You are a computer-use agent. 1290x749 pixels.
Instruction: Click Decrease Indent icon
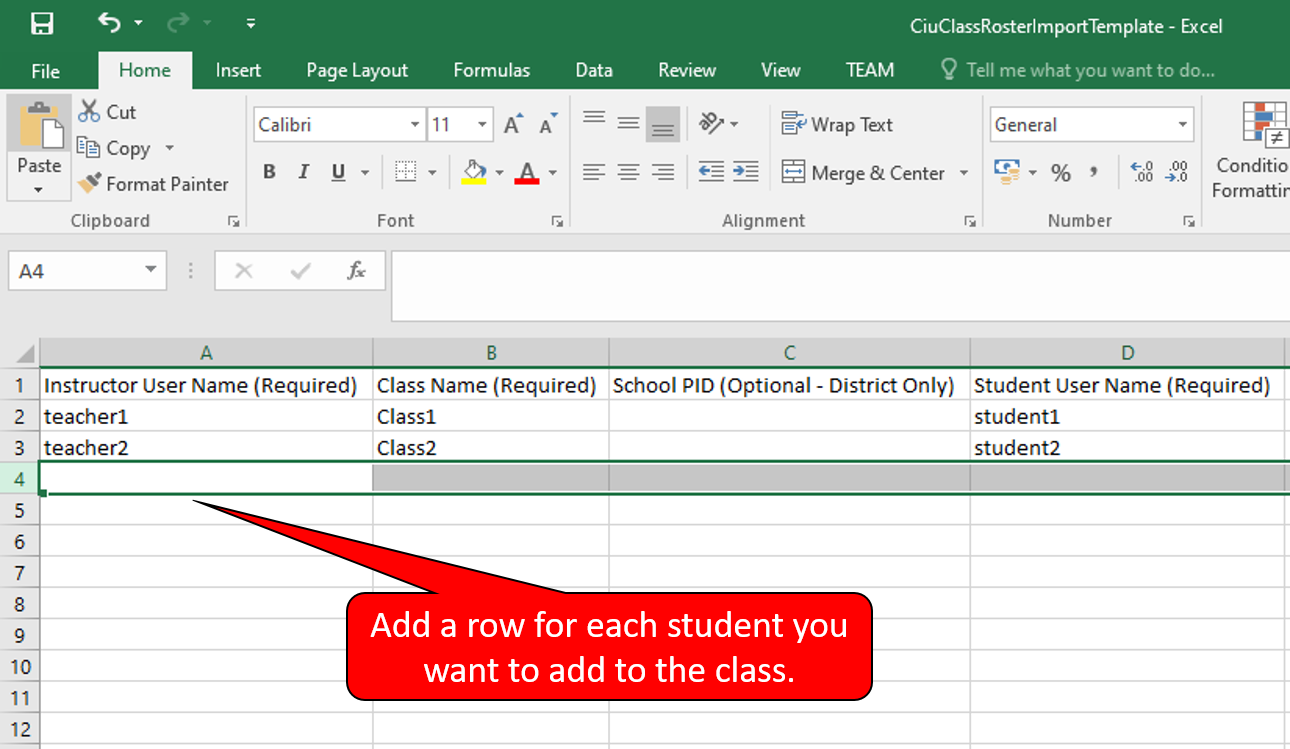coord(711,172)
